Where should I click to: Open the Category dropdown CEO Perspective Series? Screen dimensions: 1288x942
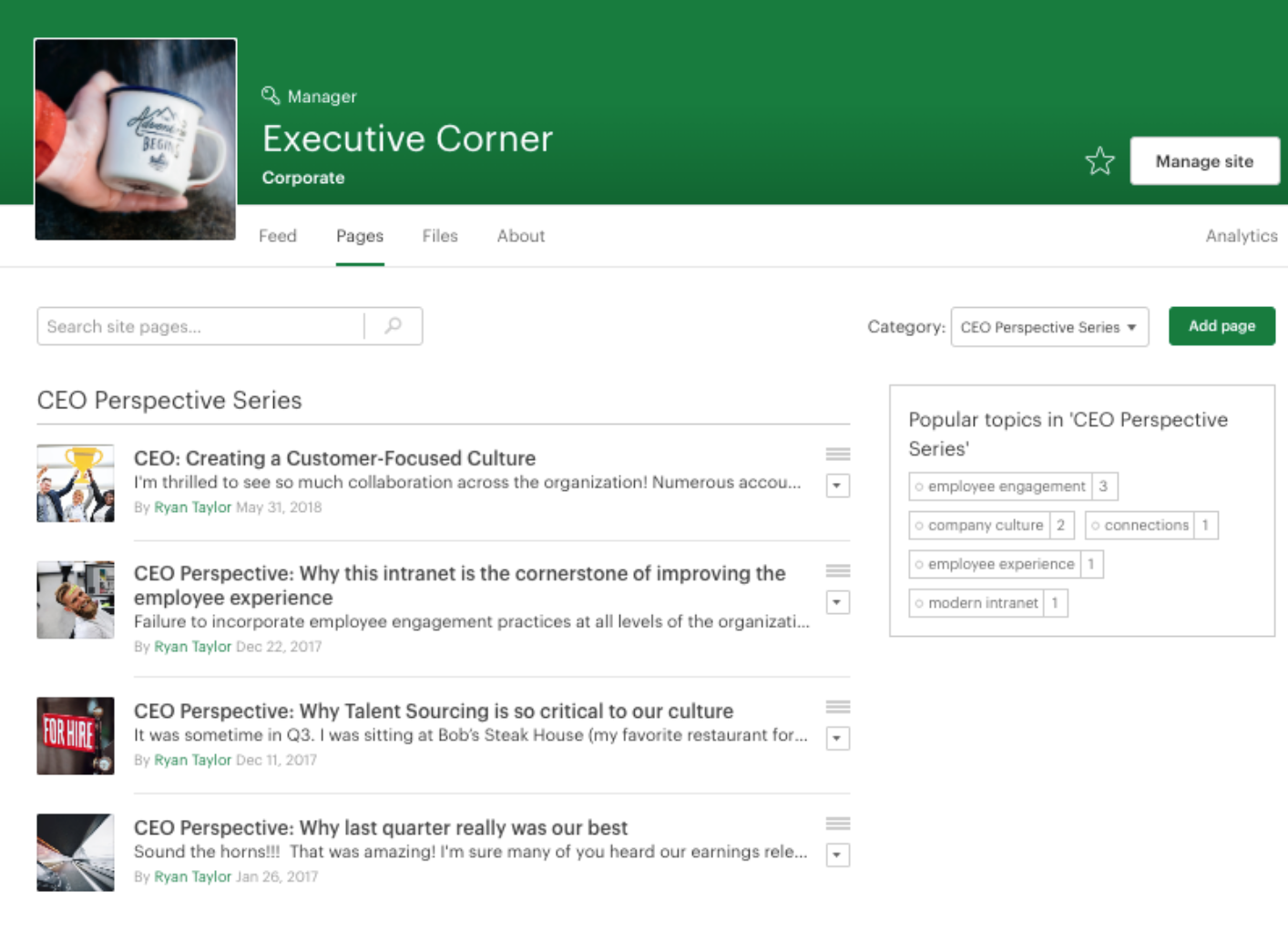point(1049,327)
